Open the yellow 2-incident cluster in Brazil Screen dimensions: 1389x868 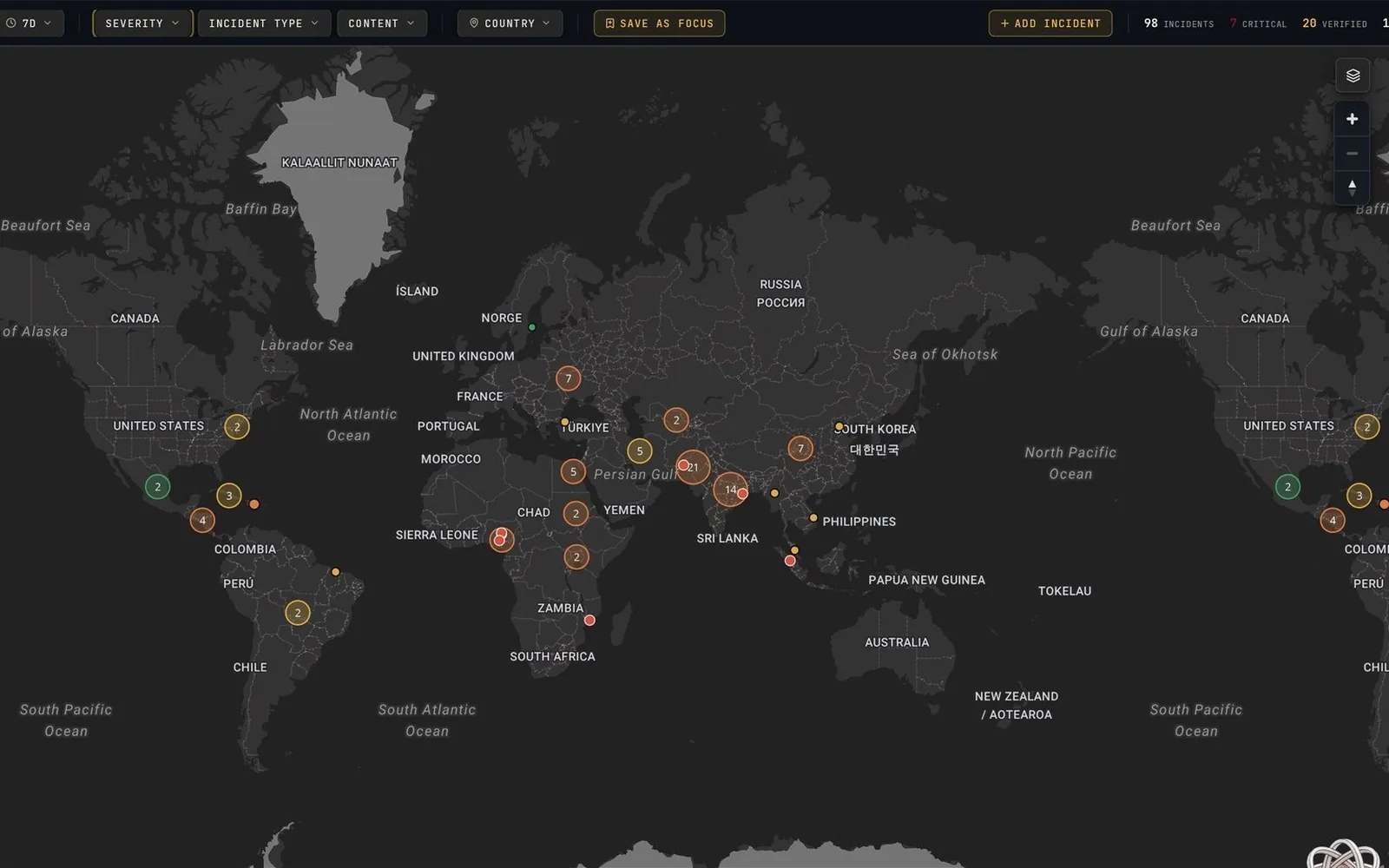(x=298, y=613)
